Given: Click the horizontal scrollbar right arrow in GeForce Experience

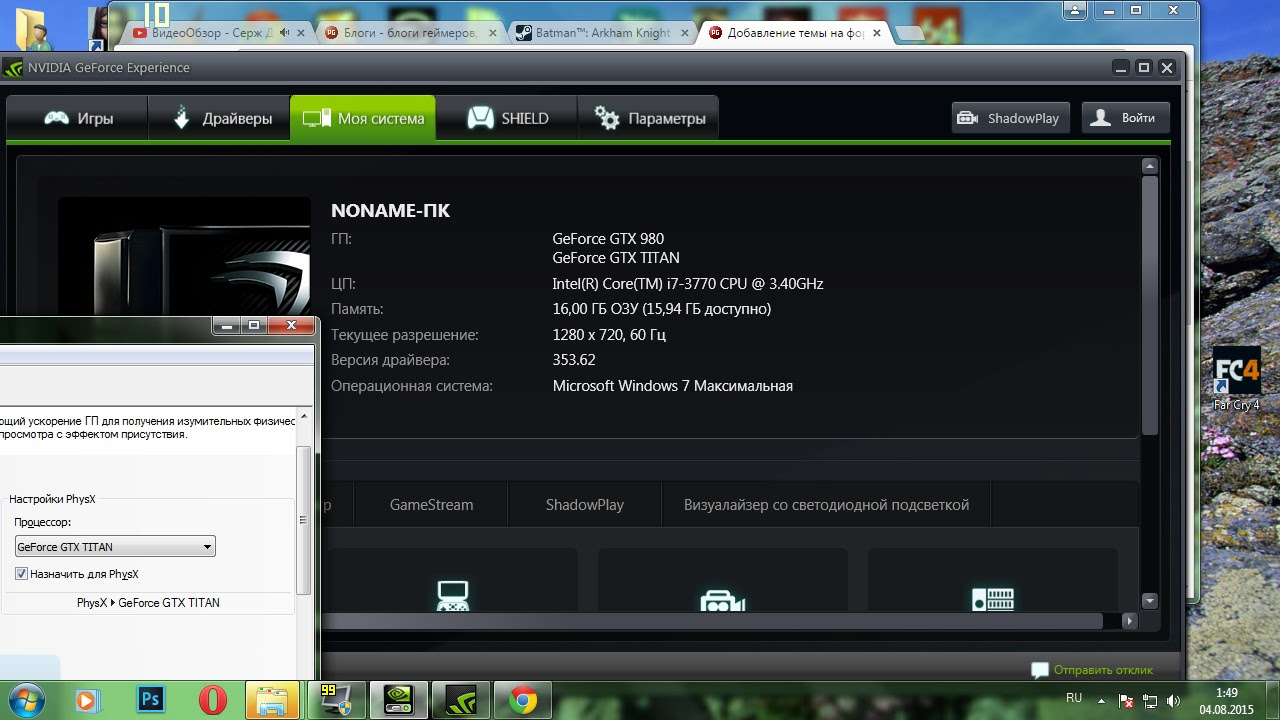Looking at the screenshot, I should tap(1129, 621).
